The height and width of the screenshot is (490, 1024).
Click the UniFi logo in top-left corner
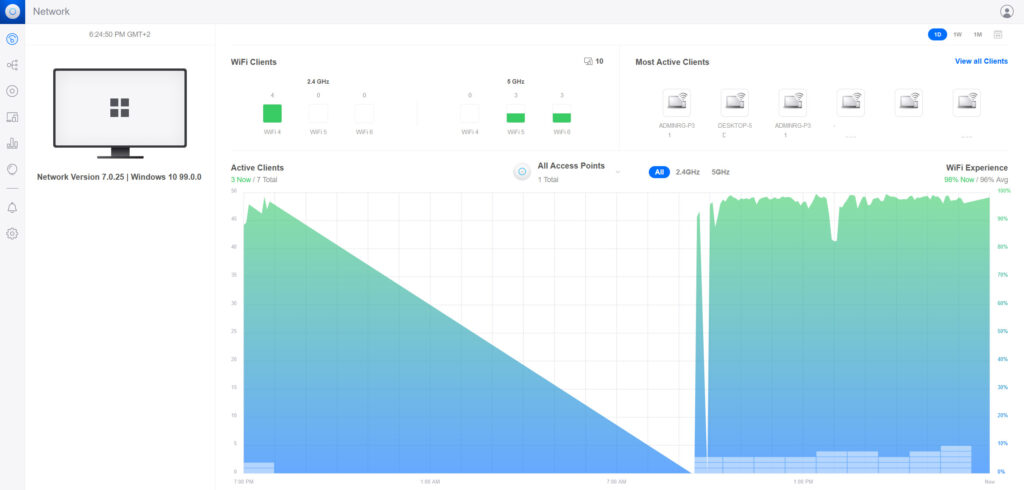pyautogui.click(x=12, y=11)
